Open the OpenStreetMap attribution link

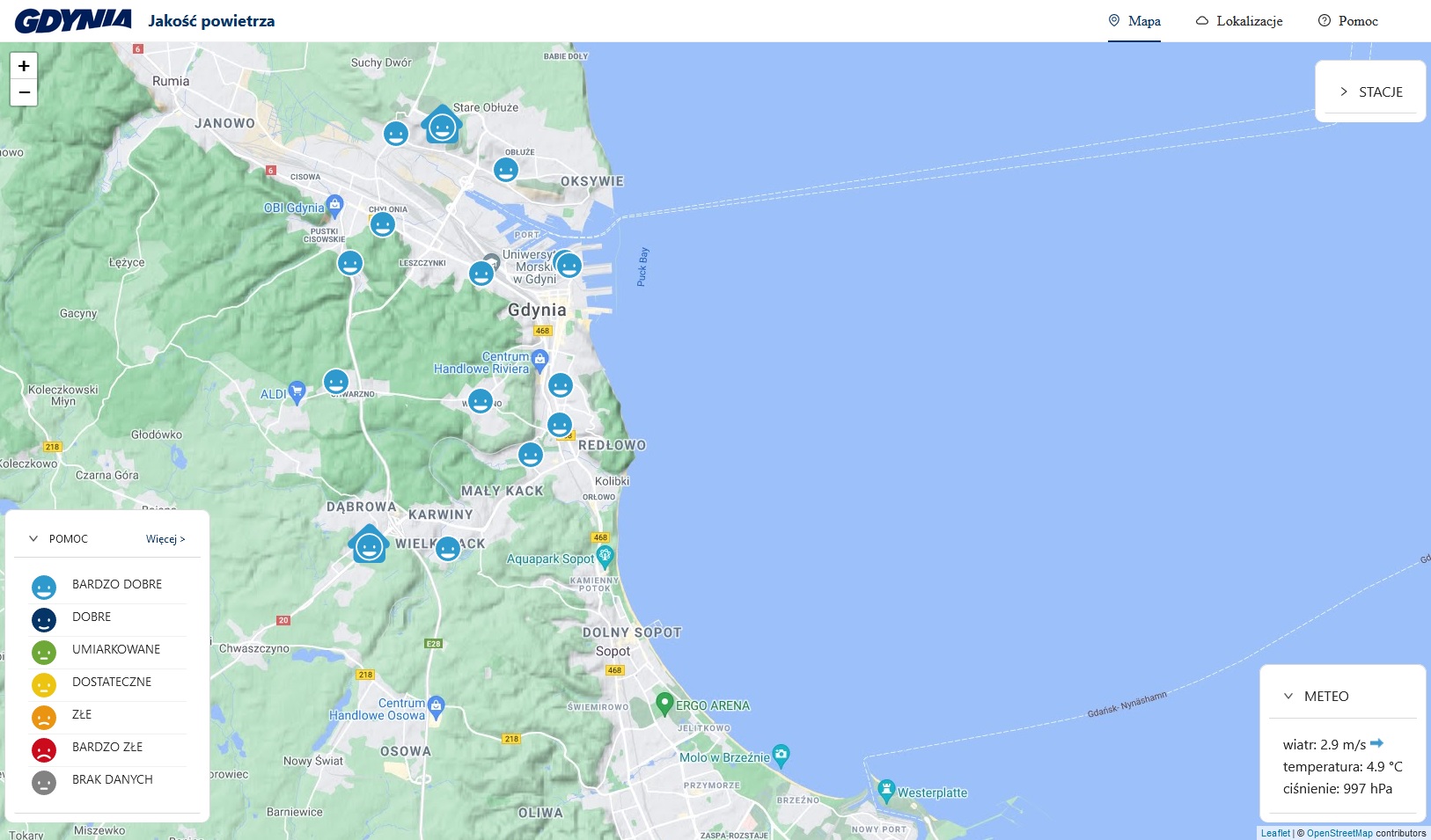point(1339,833)
